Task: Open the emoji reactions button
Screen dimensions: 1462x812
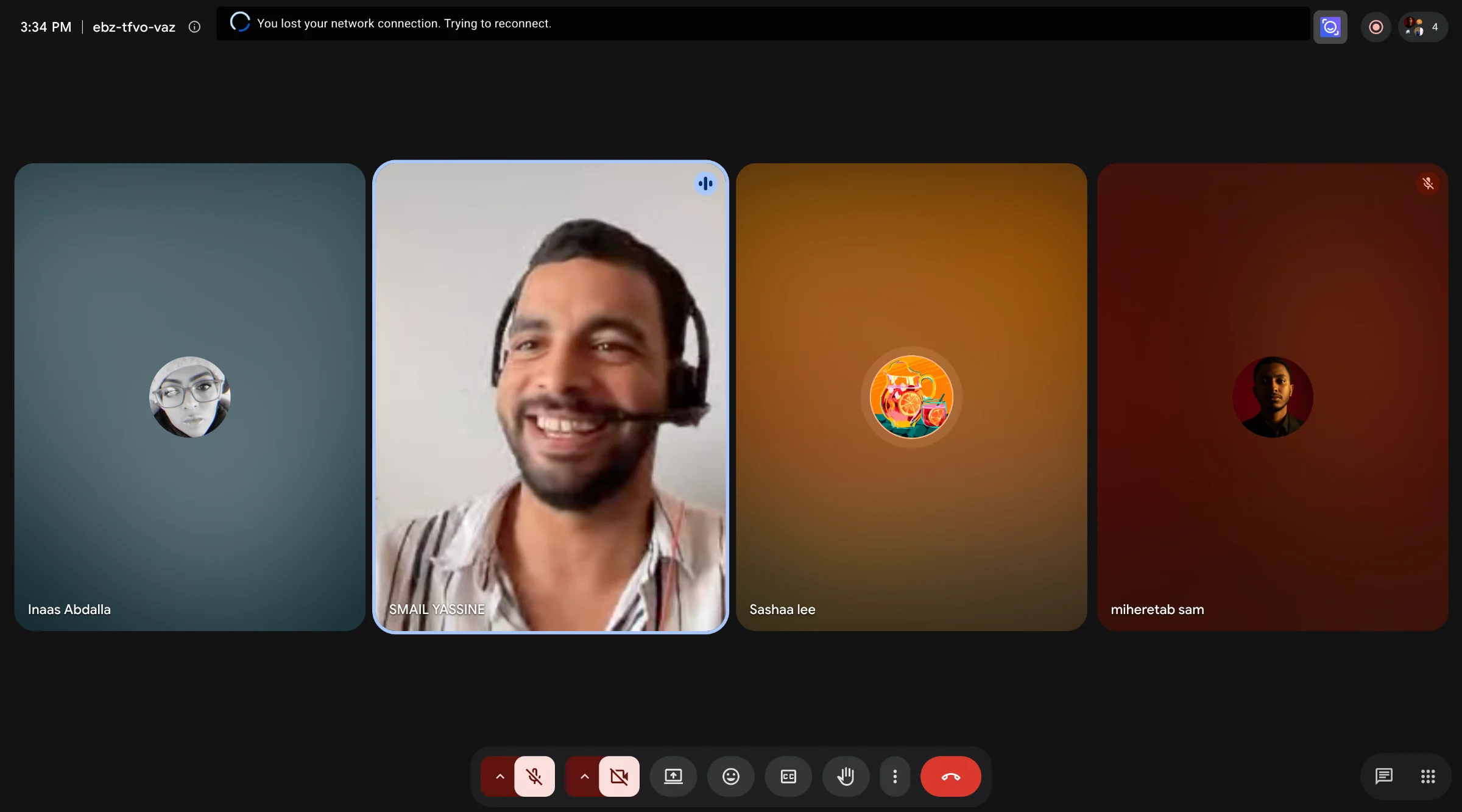Action: tap(730, 776)
